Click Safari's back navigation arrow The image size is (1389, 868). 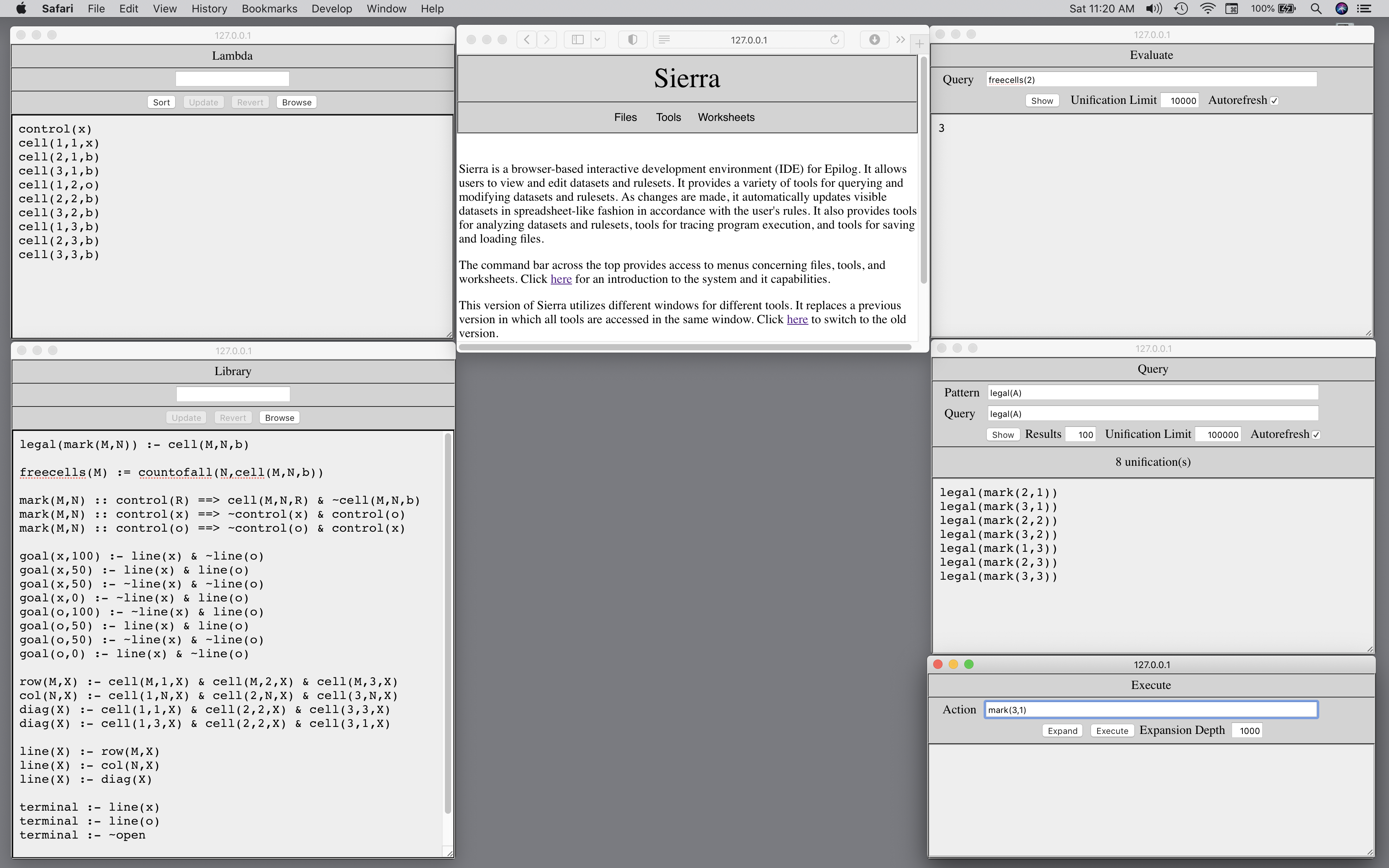(526, 40)
